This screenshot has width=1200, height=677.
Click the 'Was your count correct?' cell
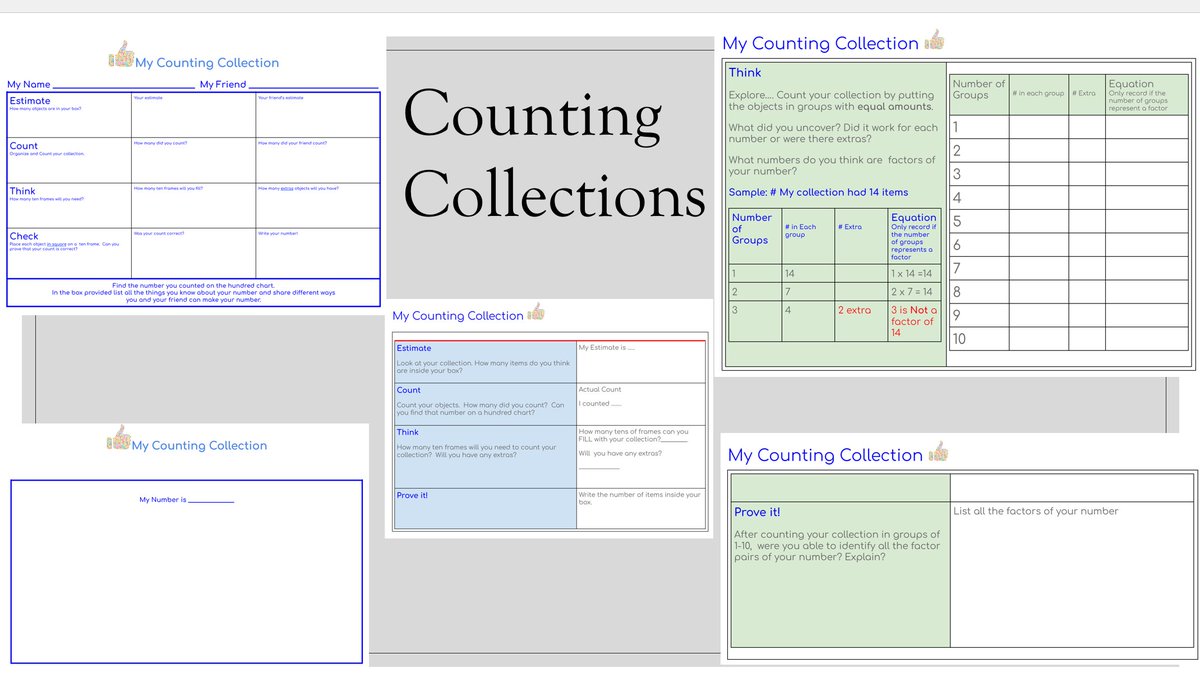(192, 253)
